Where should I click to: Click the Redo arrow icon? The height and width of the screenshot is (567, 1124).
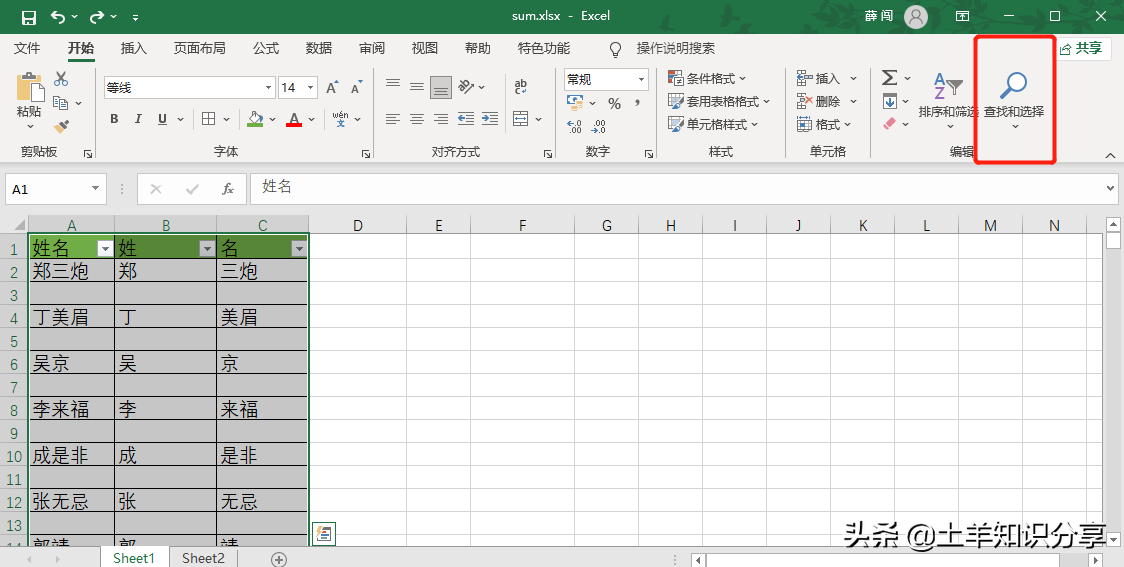coord(97,17)
